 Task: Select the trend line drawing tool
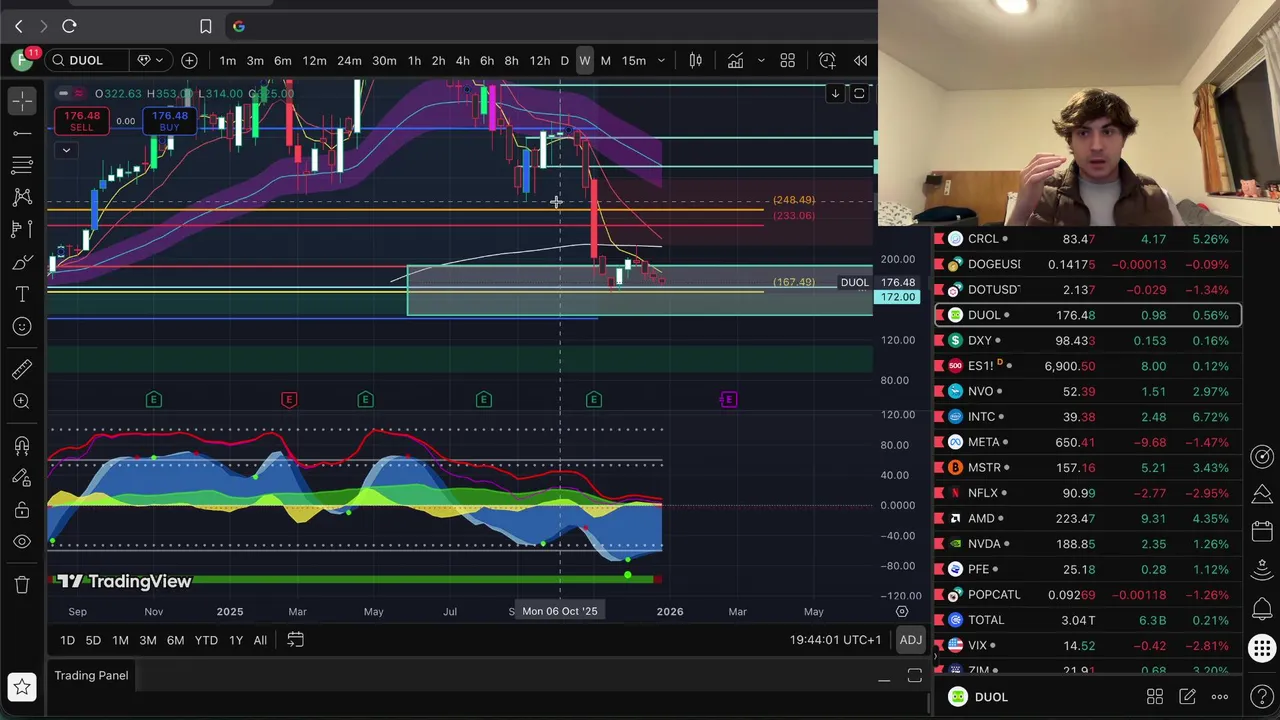point(22,133)
